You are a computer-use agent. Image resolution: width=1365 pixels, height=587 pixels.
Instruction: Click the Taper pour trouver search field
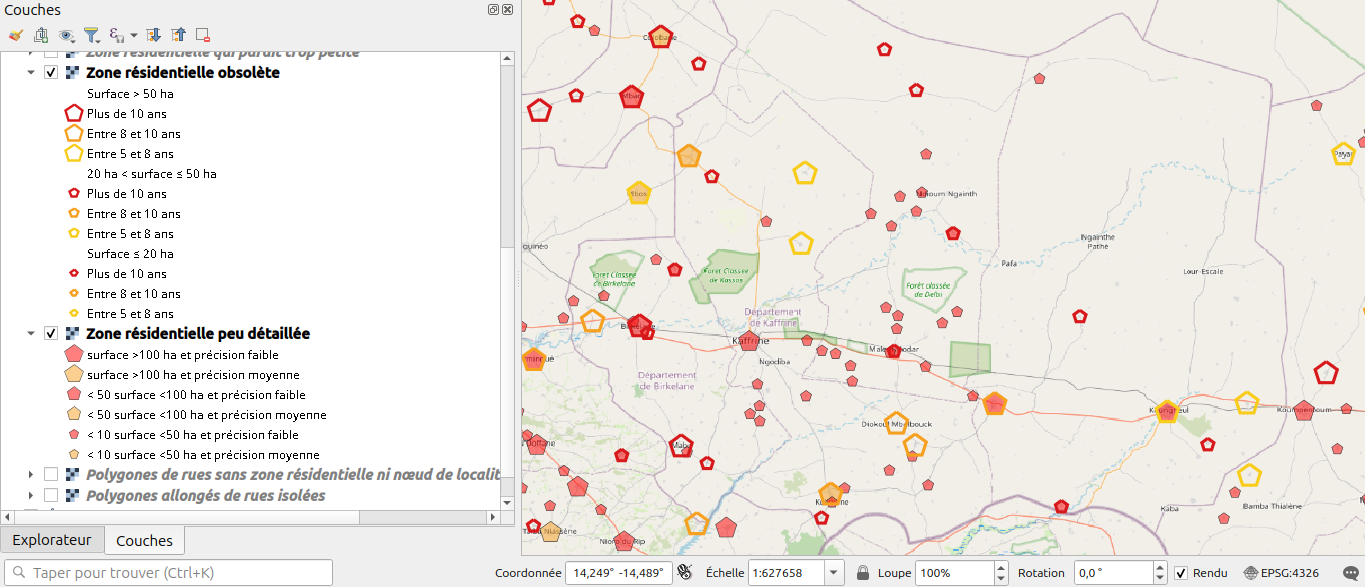pyautogui.click(x=169, y=573)
